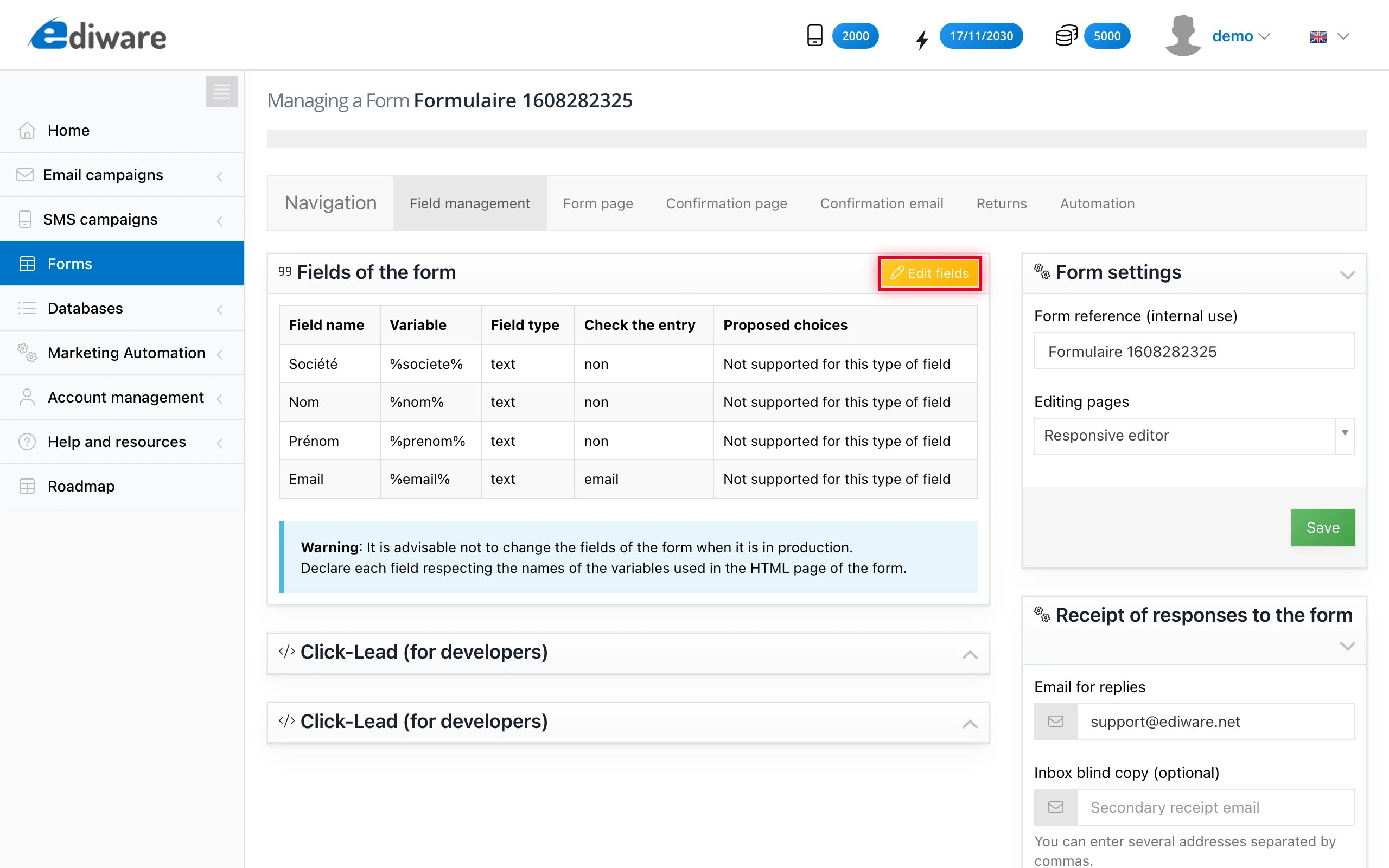This screenshot has height=868, width=1389.
Task: Click the Edit fields button
Action: point(929,273)
